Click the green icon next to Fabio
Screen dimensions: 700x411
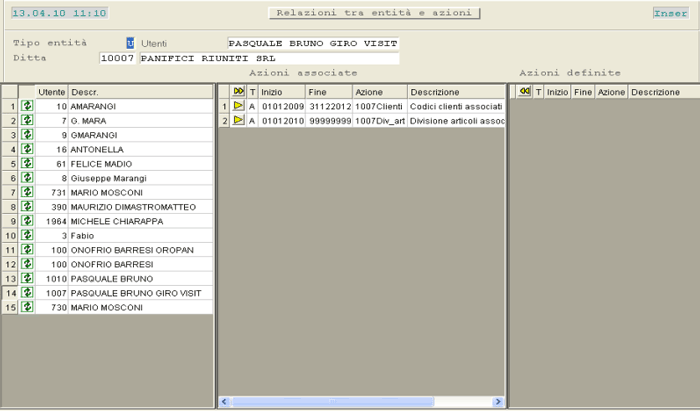[x=28, y=235]
